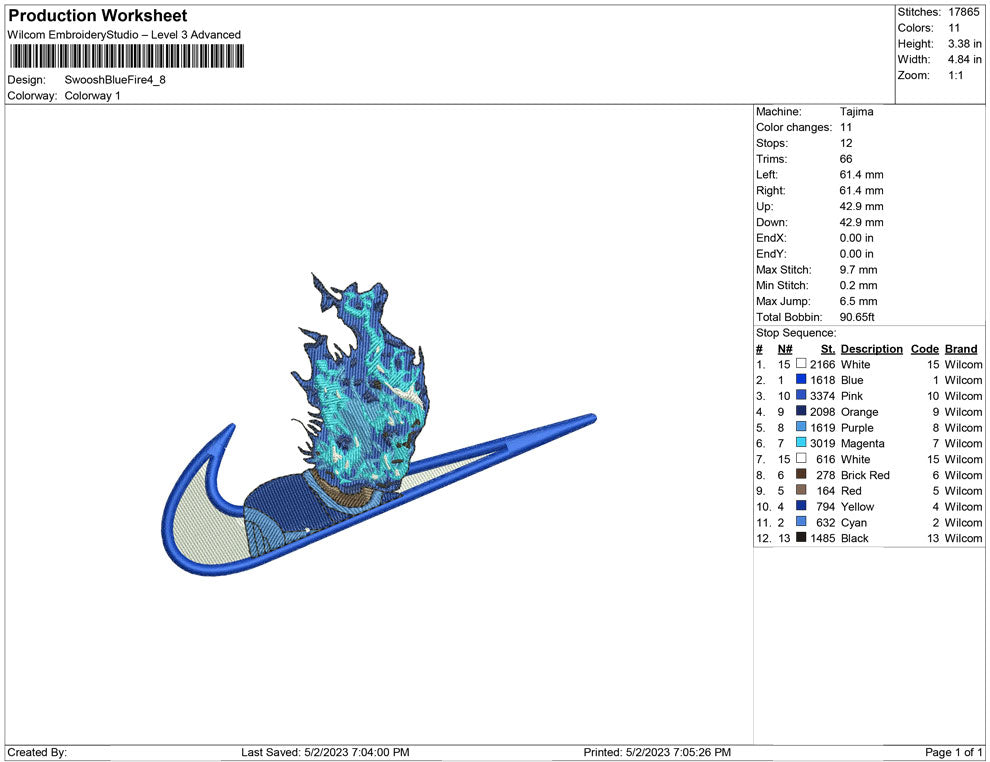This screenshot has height=762, width=990.
Task: Select stitch count 3019 in Magenta row
Action: tap(822, 443)
